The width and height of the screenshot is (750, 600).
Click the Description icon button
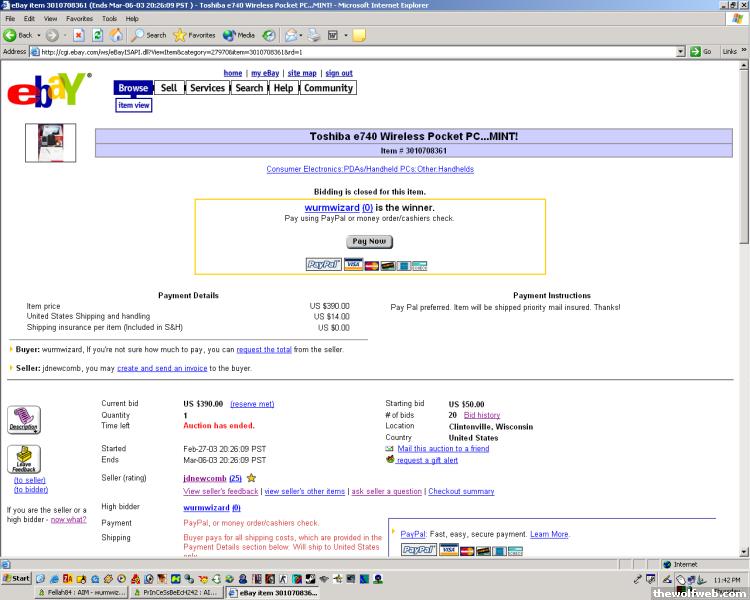click(x=24, y=420)
